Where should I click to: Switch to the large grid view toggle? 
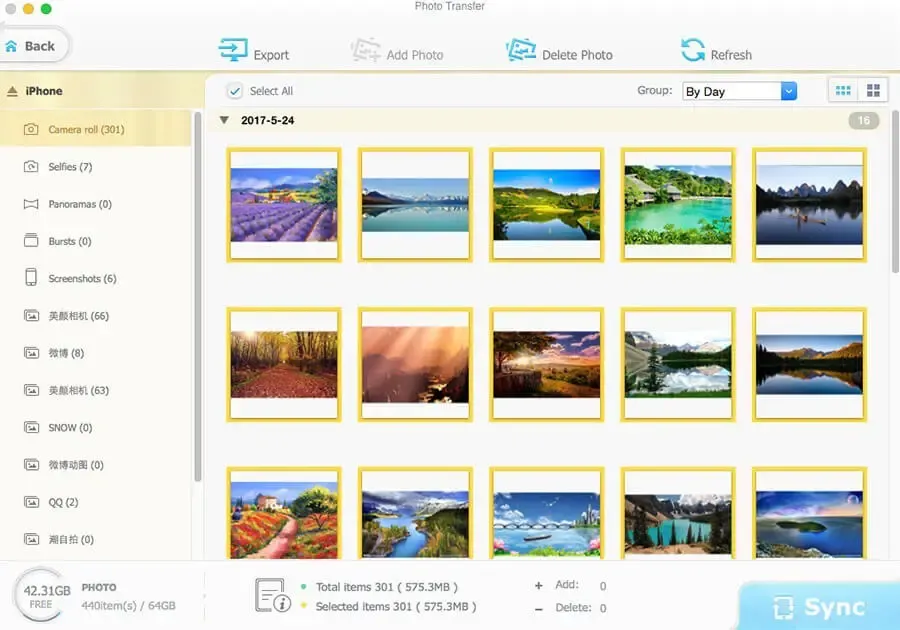873,89
